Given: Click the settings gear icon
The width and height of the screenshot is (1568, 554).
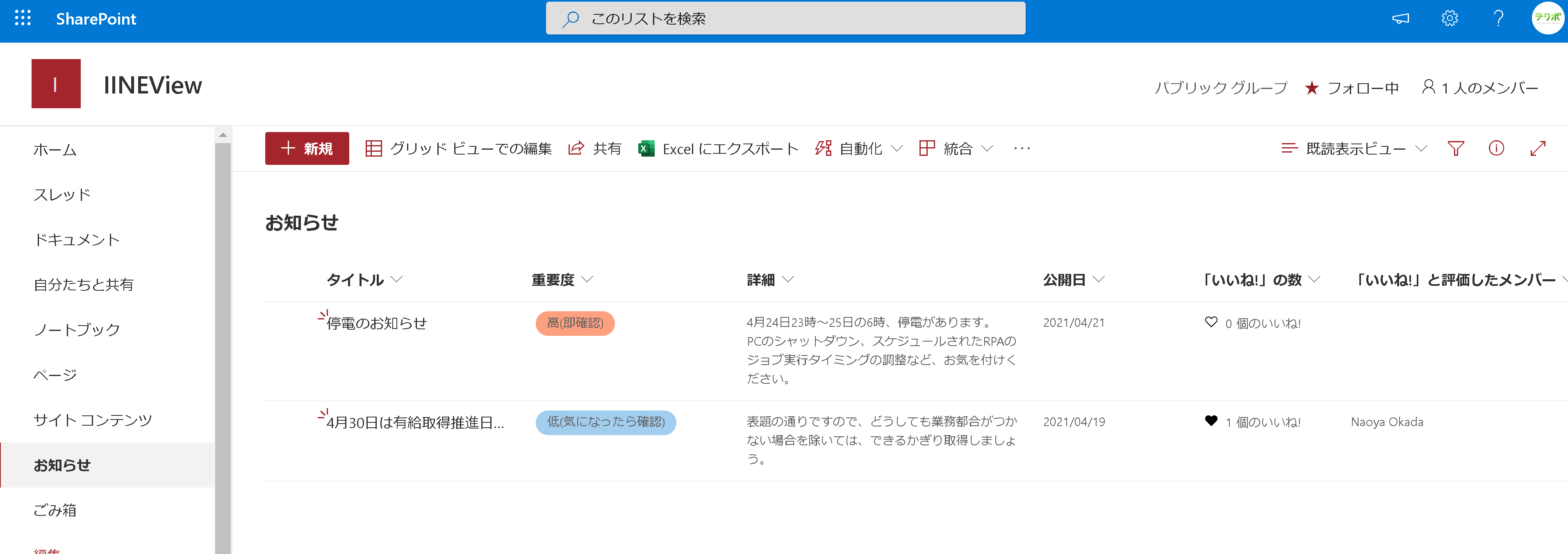Looking at the screenshot, I should tap(1449, 18).
